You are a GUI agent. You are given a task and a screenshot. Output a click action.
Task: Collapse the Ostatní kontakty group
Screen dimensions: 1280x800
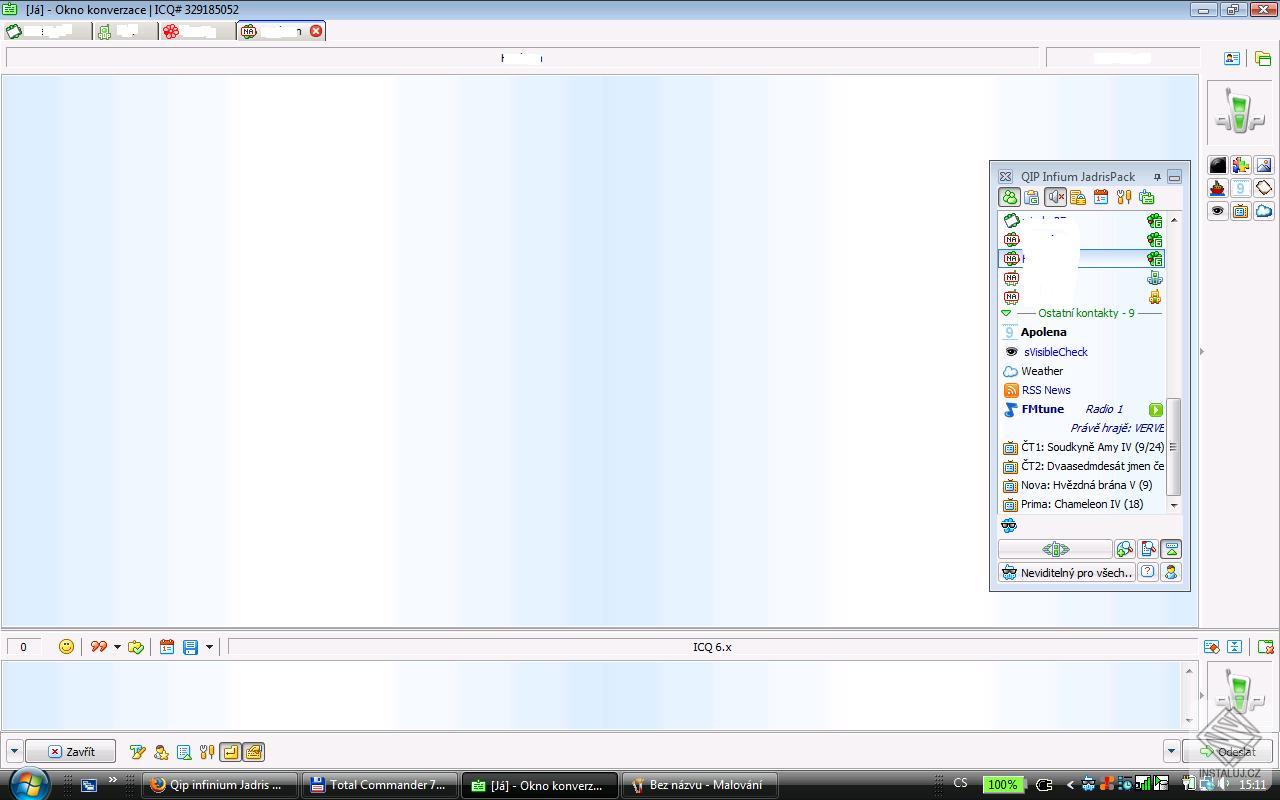point(1006,313)
